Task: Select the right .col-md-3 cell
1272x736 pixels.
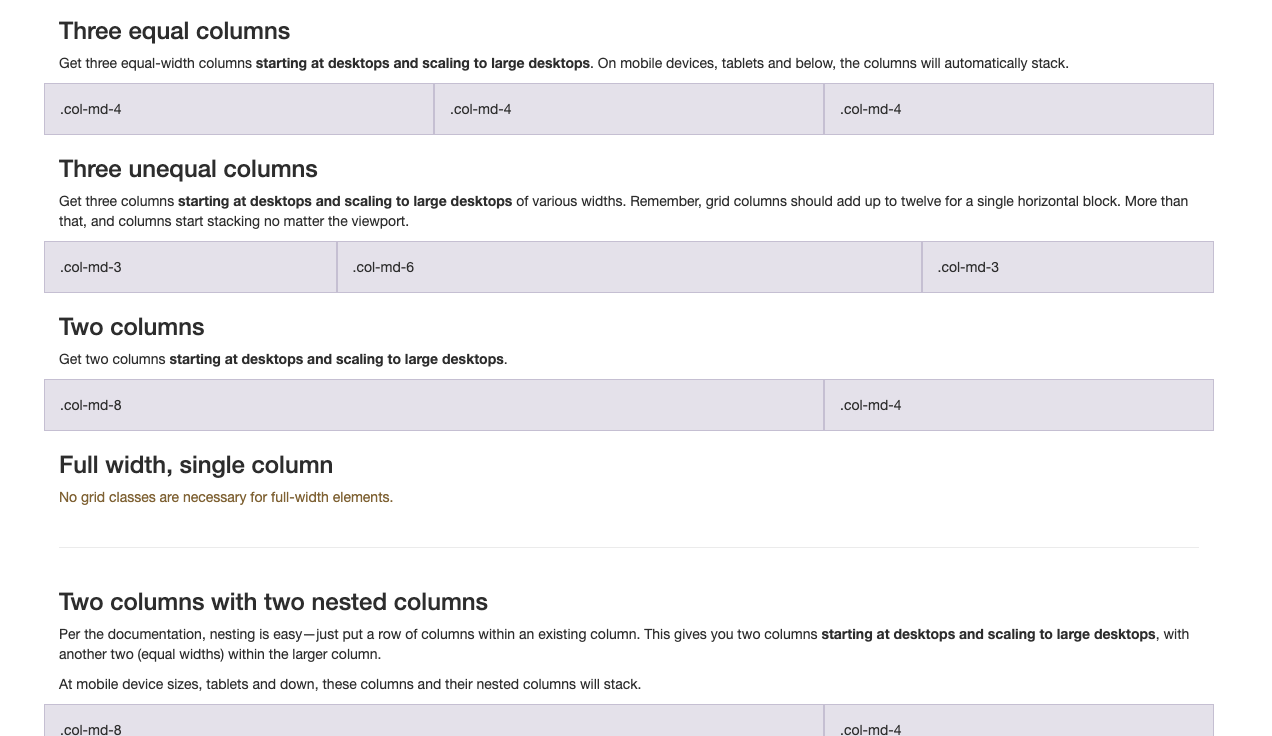Action: click(1068, 267)
